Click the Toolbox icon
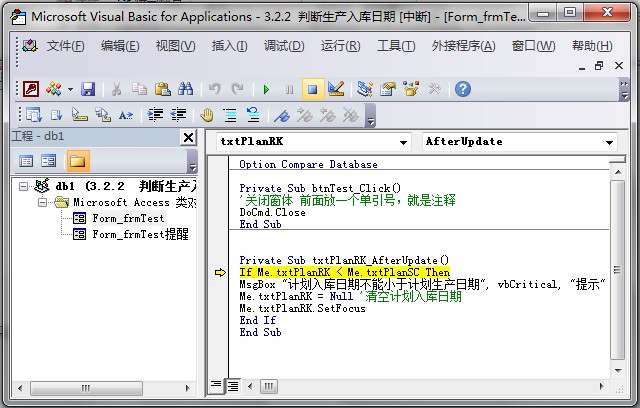Image resolution: width=640 pixels, height=408 pixels. point(434,89)
